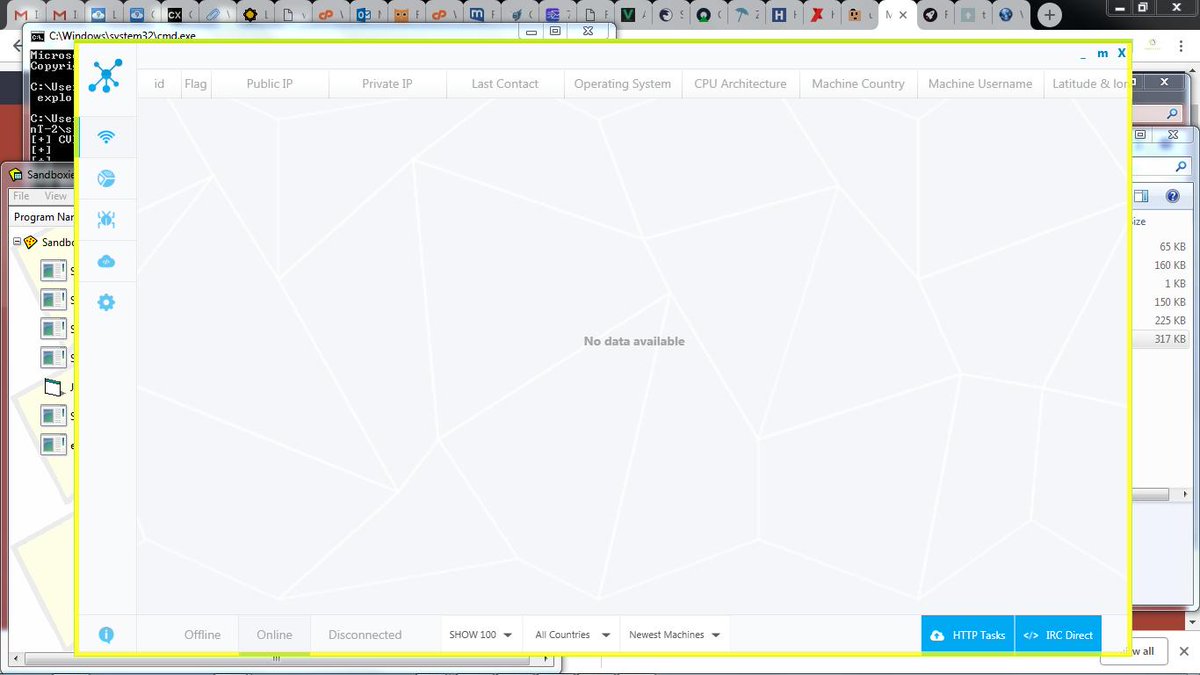Screen dimensions: 1200x675
Task: Sort by the Machine Username column
Action: point(980,84)
